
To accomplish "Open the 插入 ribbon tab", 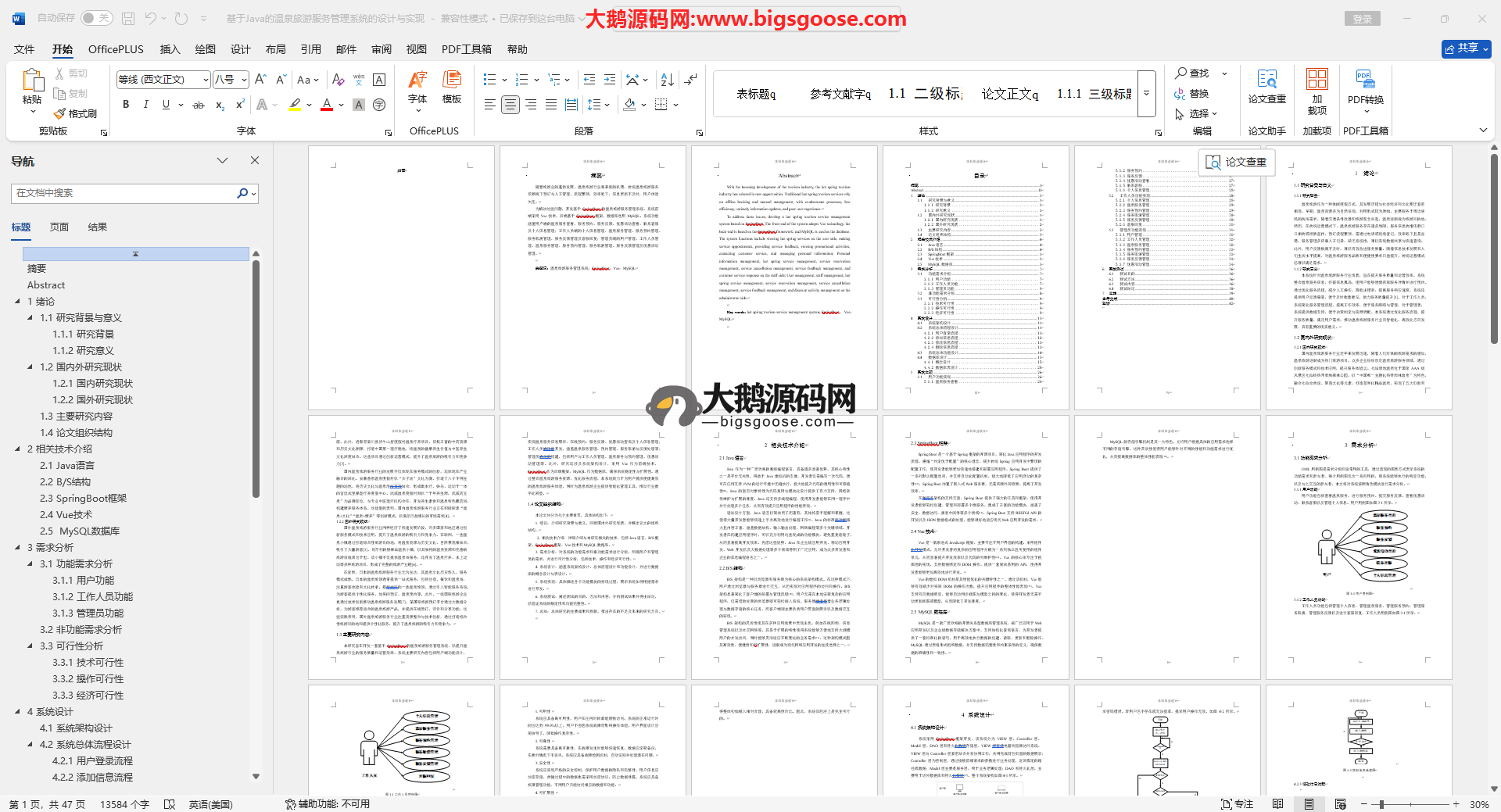I will [x=170, y=49].
